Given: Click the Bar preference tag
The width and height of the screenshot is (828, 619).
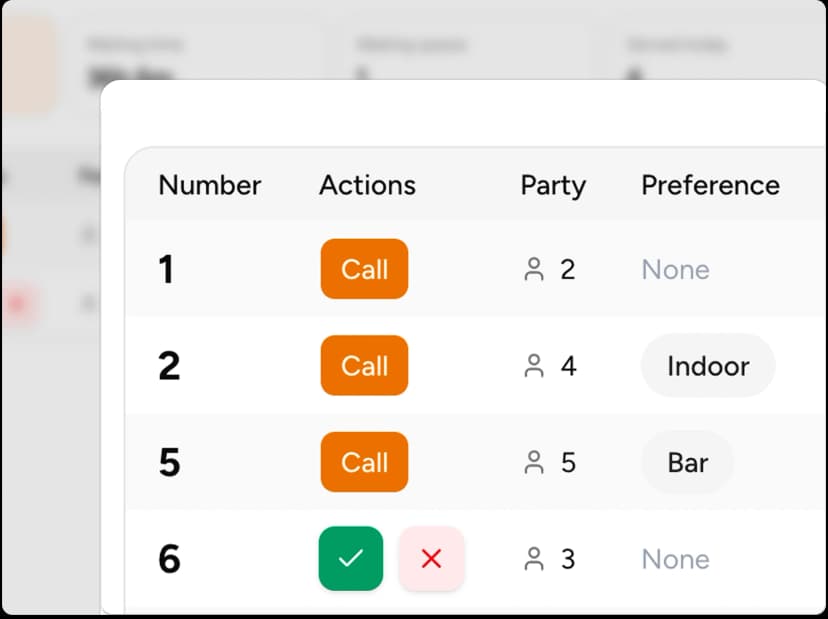Looking at the screenshot, I should pos(687,463).
